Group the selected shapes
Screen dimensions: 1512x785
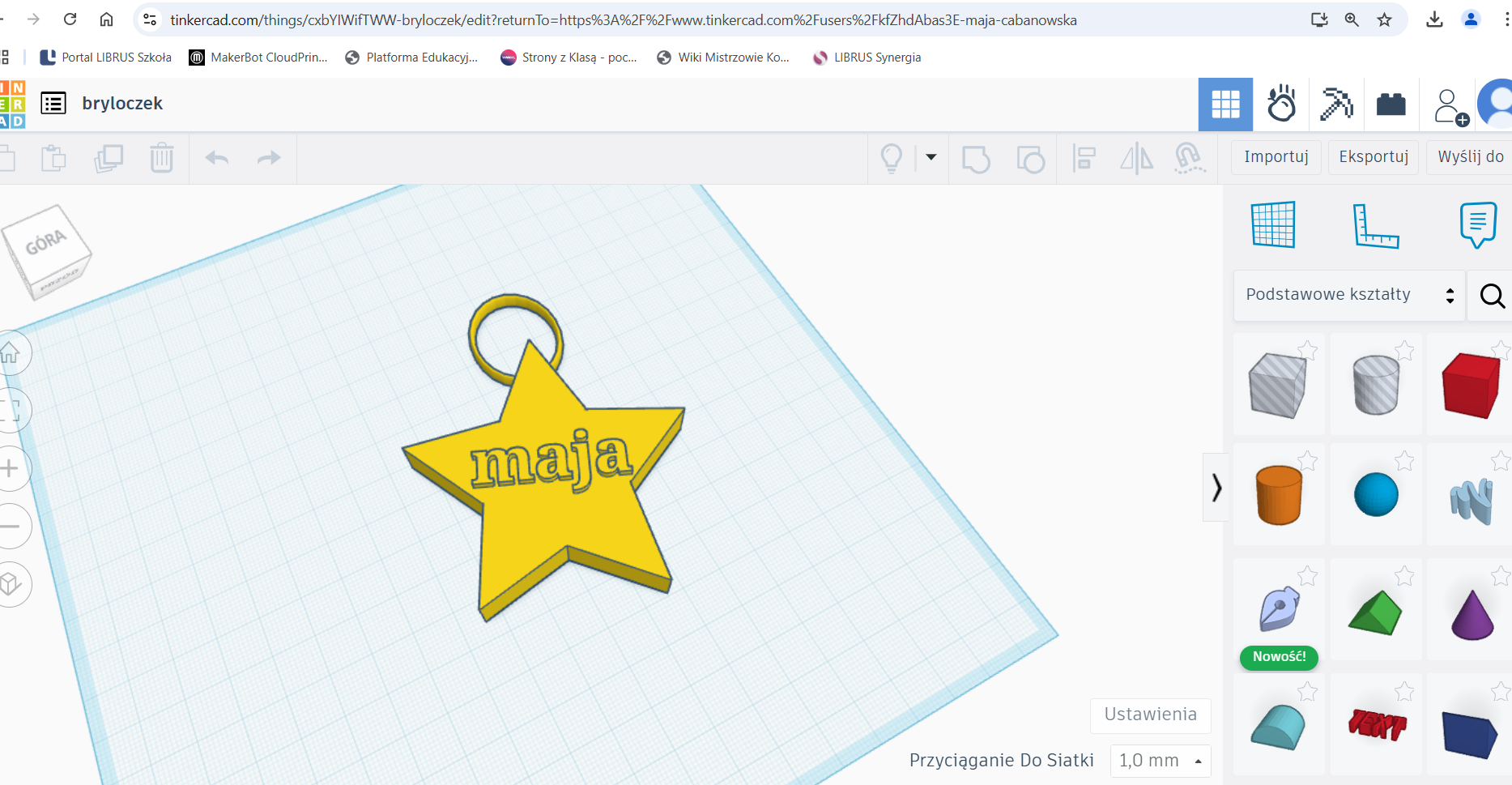click(x=976, y=159)
